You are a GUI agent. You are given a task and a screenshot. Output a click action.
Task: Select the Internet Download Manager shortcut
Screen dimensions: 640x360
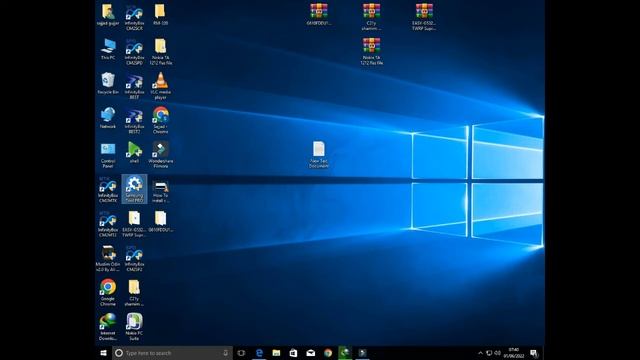(108, 327)
